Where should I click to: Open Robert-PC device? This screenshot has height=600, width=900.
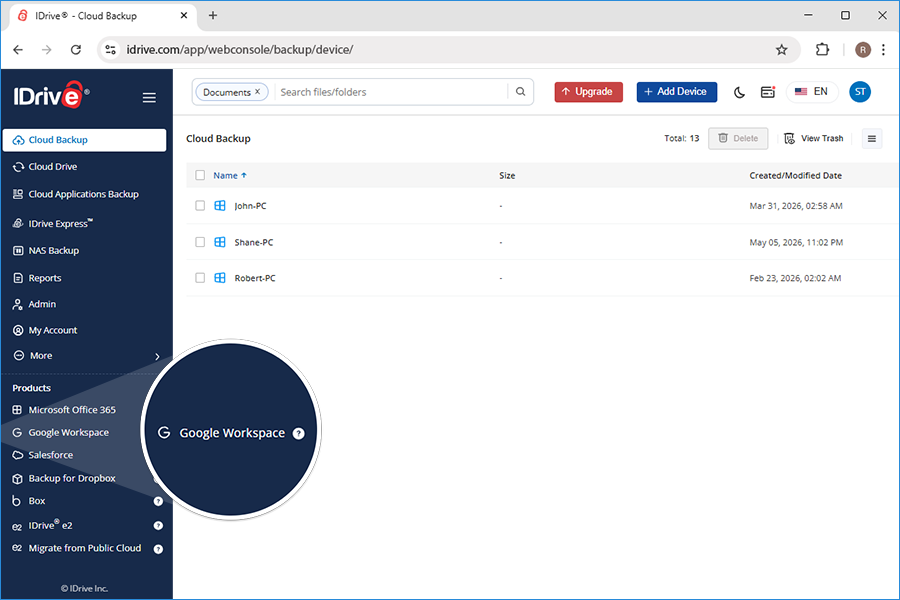(255, 278)
